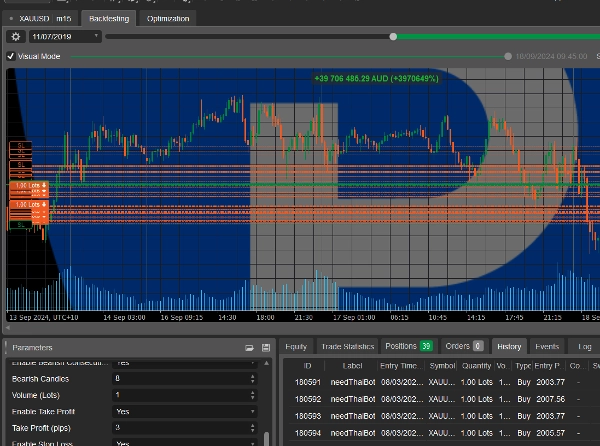The image size is (600, 446).
Task: Click the load parameters icon in Parameters panel
Action: click(249, 347)
